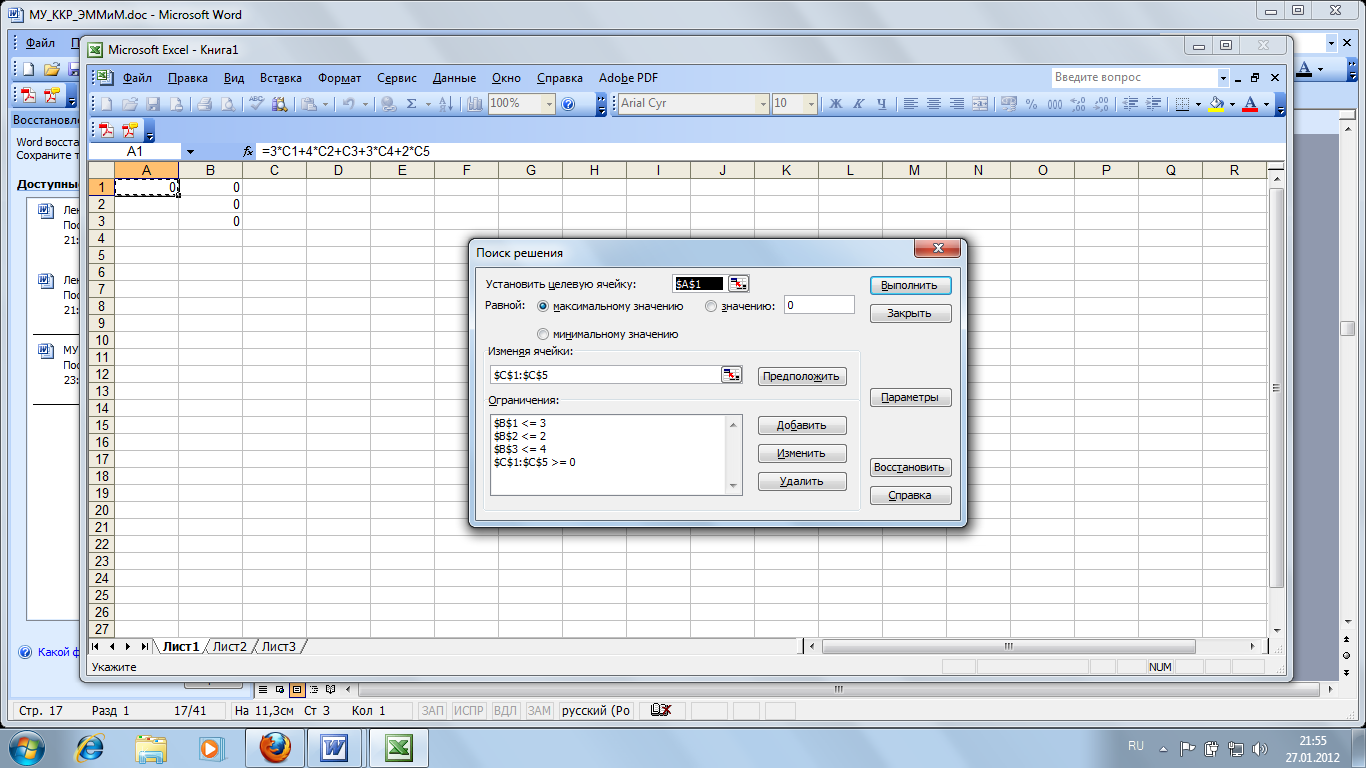
Task: Toggle bold Ж formatting button
Action: pos(836,103)
